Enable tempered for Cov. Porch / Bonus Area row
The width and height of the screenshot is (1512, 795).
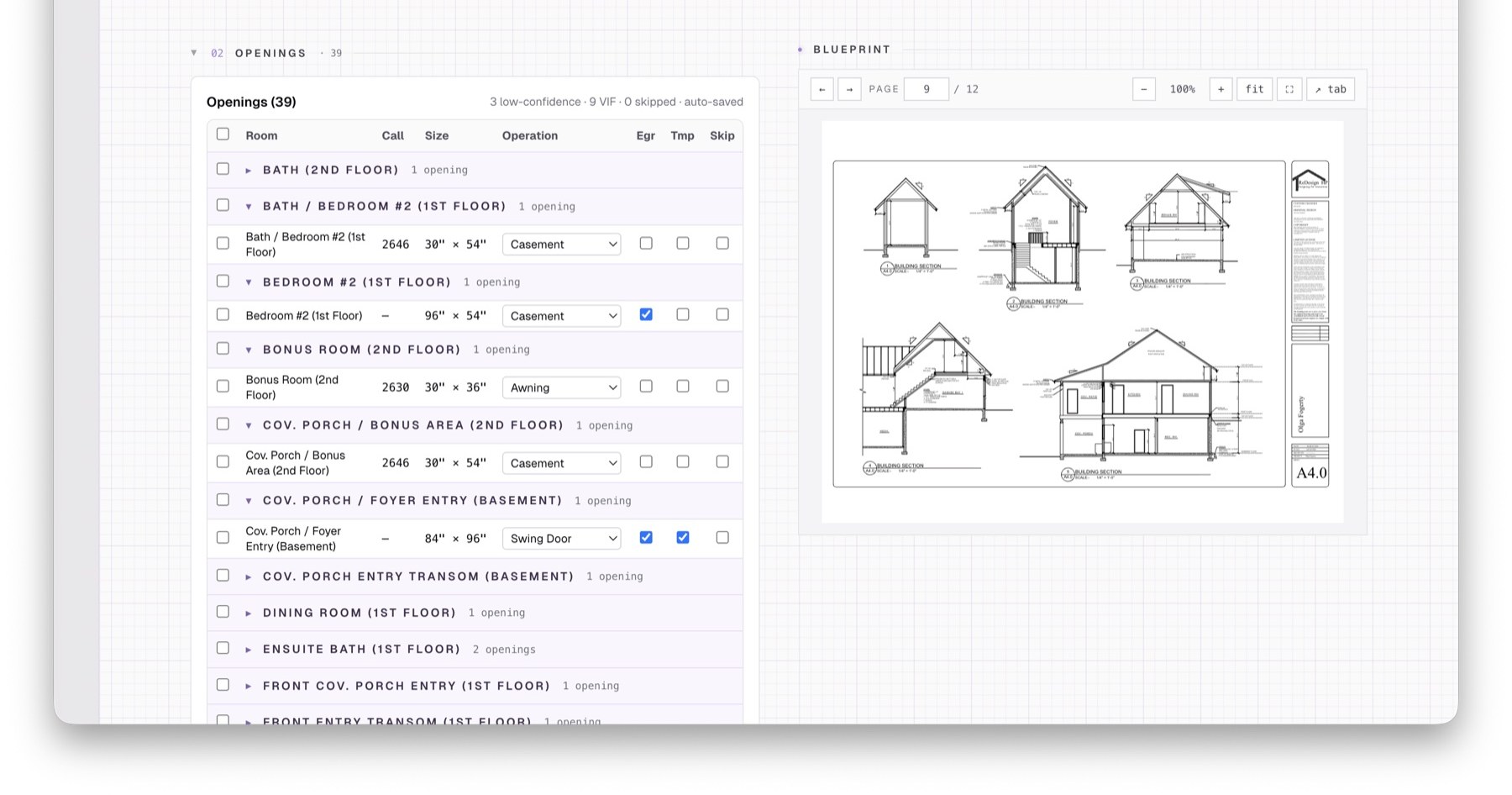point(683,461)
